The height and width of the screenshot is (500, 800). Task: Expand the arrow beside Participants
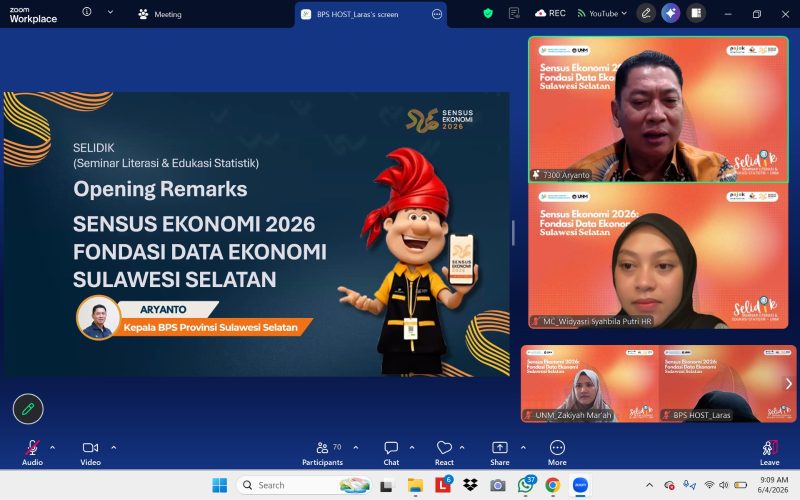click(356, 447)
